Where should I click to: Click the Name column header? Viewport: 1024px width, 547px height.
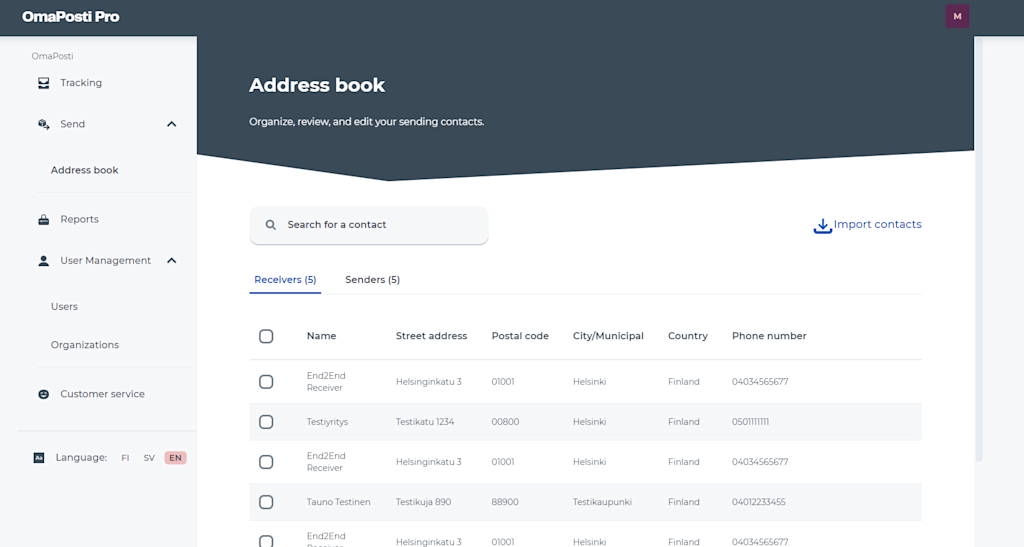click(x=321, y=336)
